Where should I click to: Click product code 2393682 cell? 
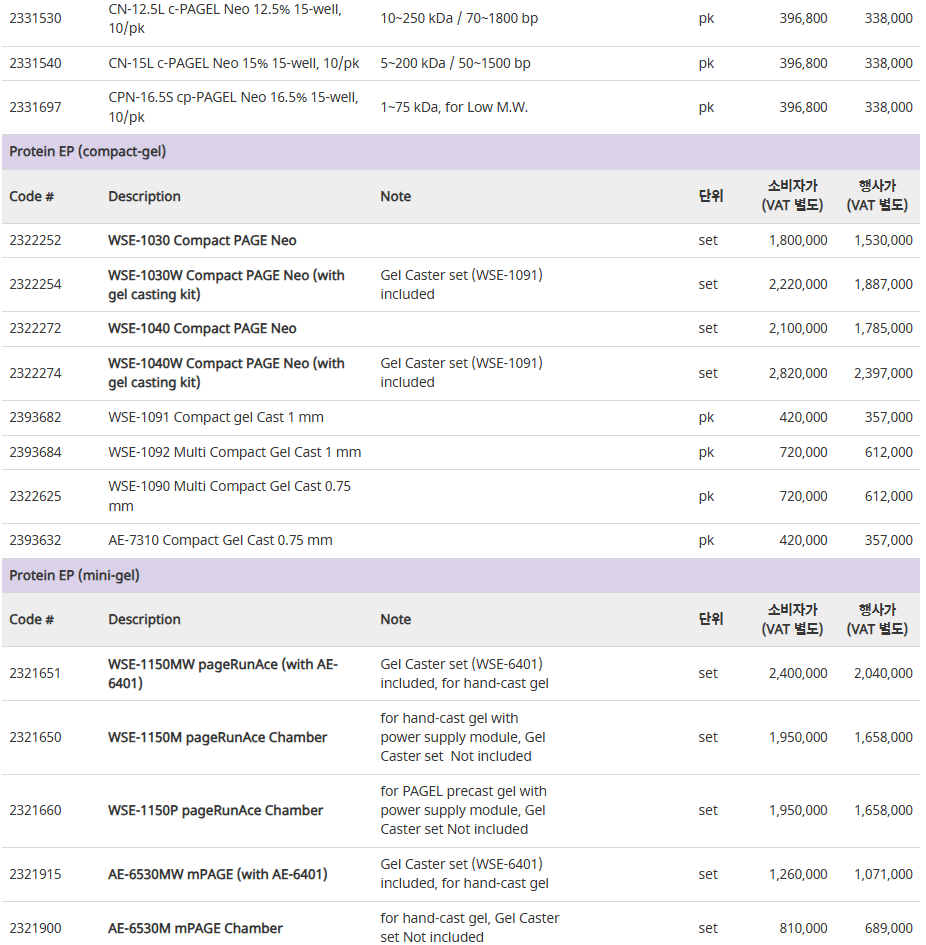point(35,417)
